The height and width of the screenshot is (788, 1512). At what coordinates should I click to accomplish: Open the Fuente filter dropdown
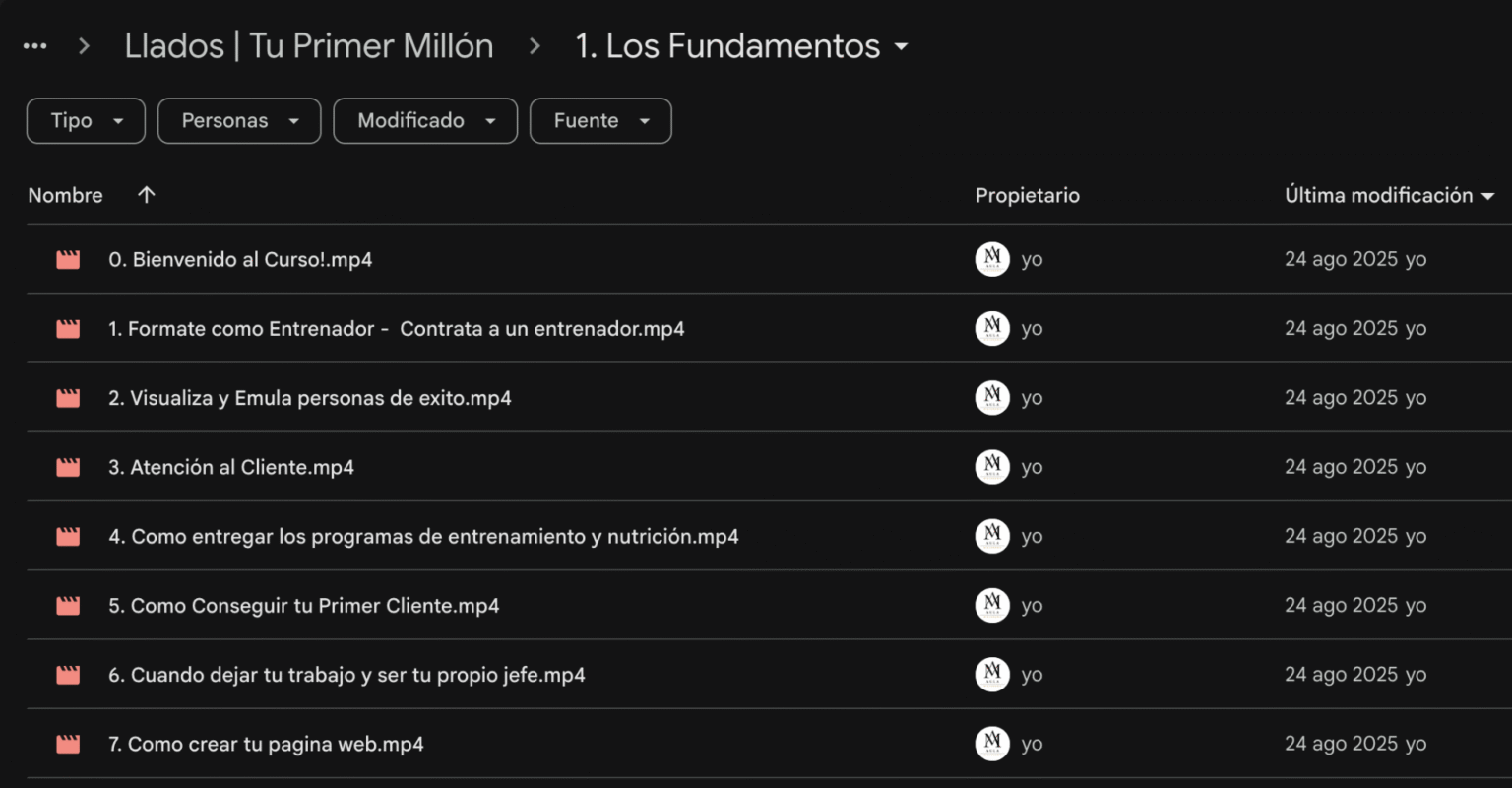click(x=600, y=121)
